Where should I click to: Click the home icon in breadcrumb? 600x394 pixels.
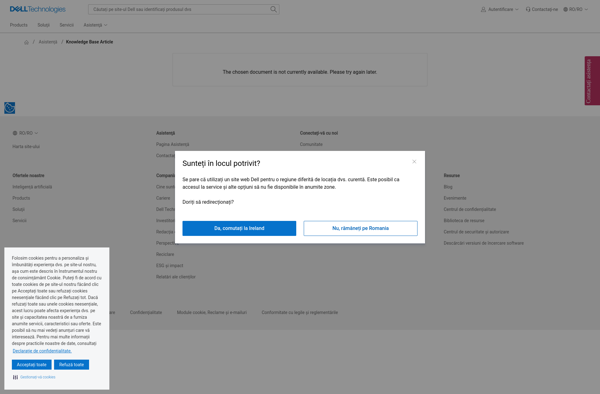[26, 42]
